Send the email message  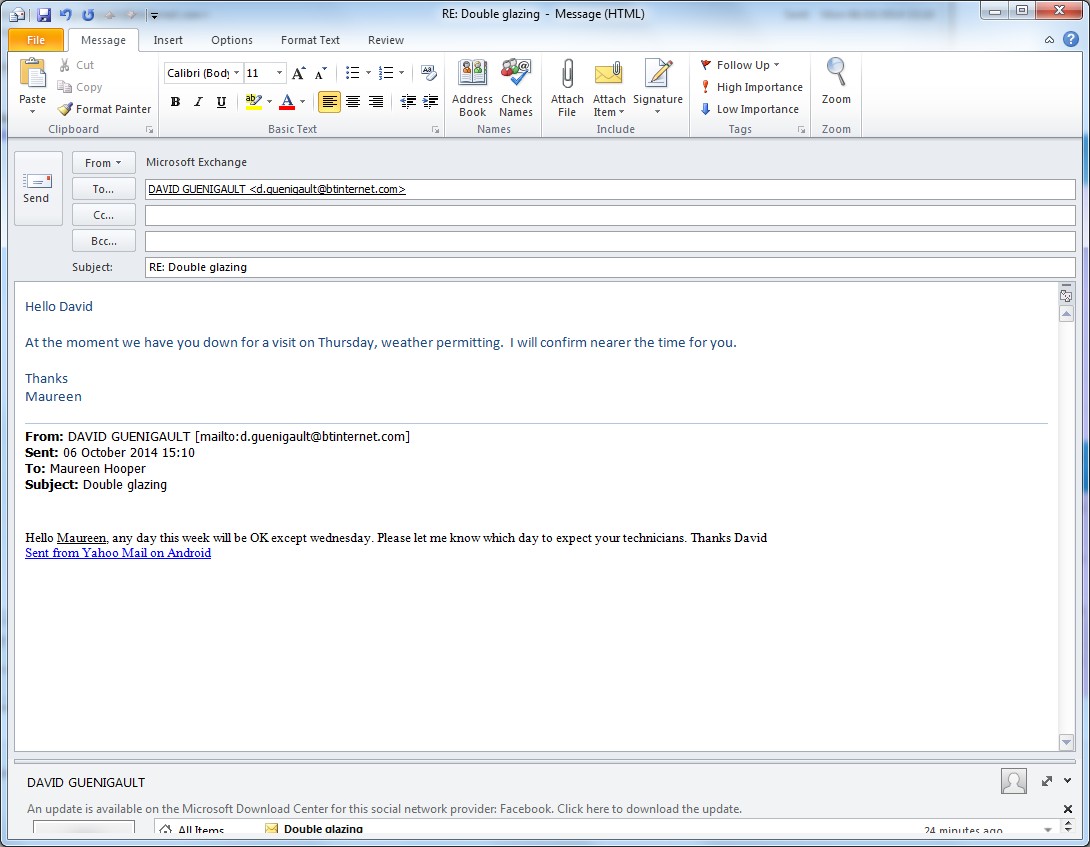coord(38,188)
